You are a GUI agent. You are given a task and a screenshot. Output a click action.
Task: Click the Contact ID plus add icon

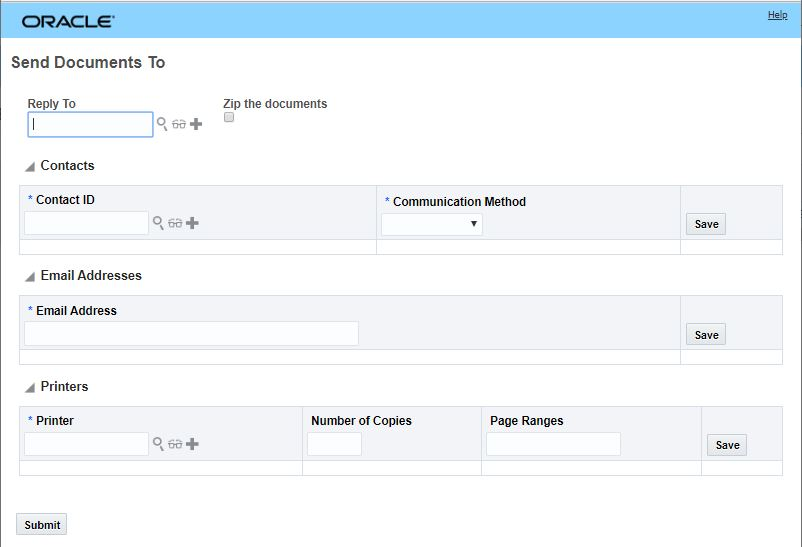coord(192,223)
